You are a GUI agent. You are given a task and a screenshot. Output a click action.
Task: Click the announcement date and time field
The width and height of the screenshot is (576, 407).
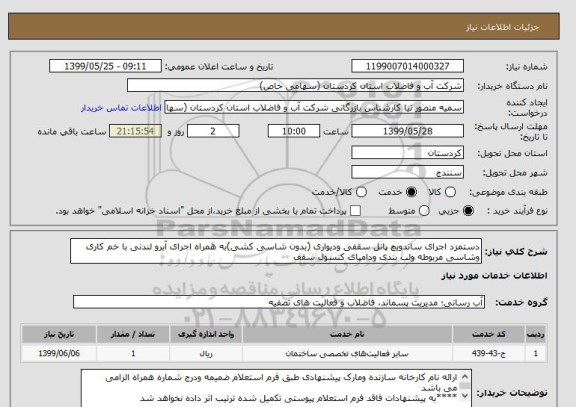105,66
